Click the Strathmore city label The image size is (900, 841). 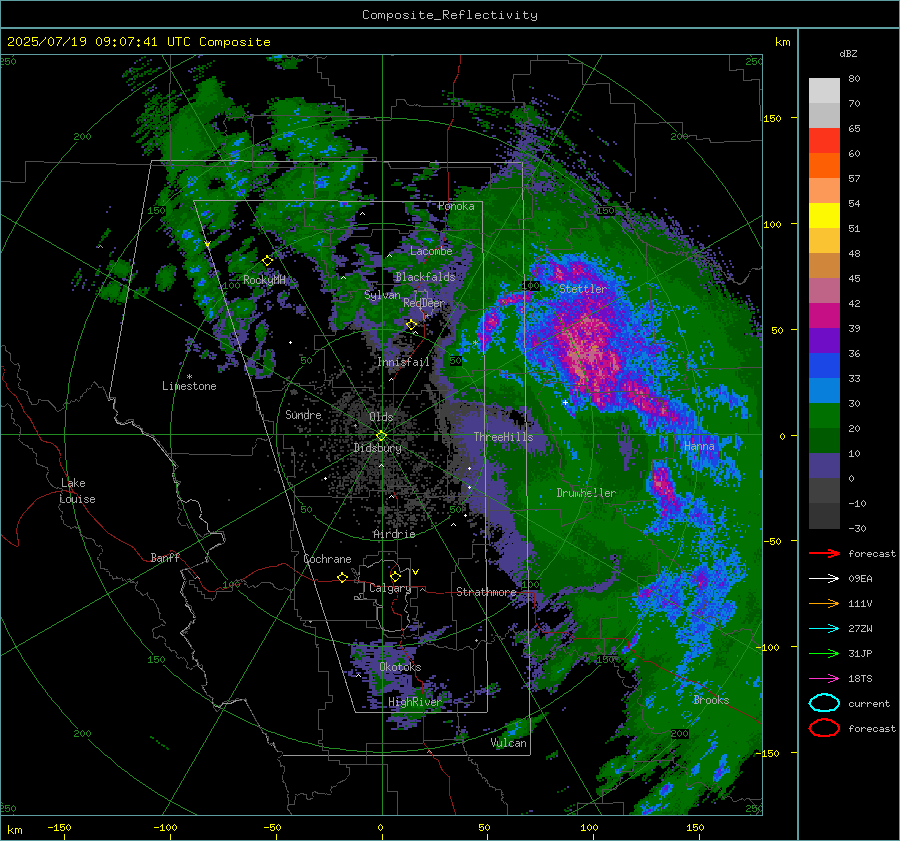pyautogui.click(x=486, y=592)
